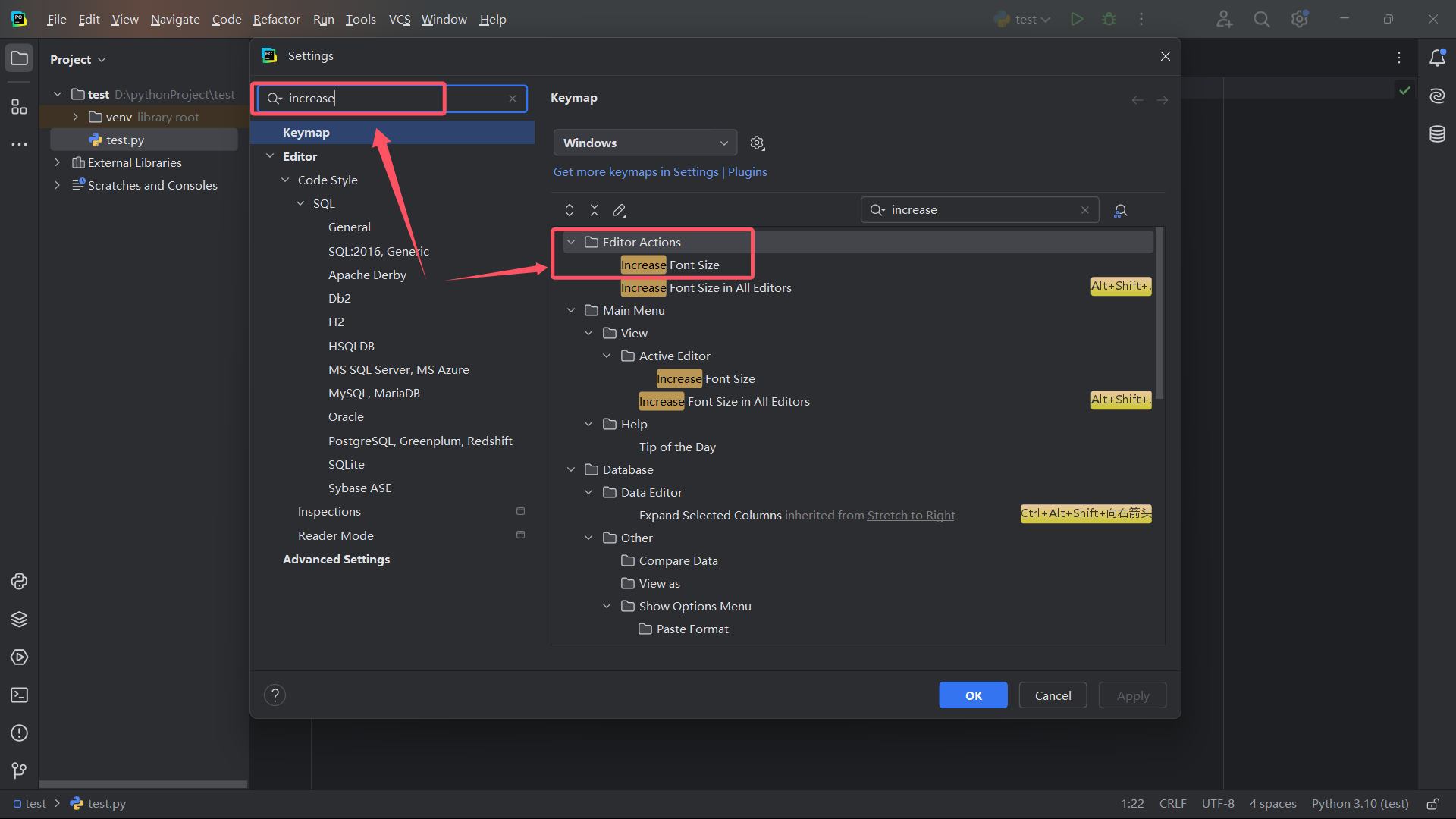Click the OK button
Screen dimensions: 1456x819
point(973,695)
